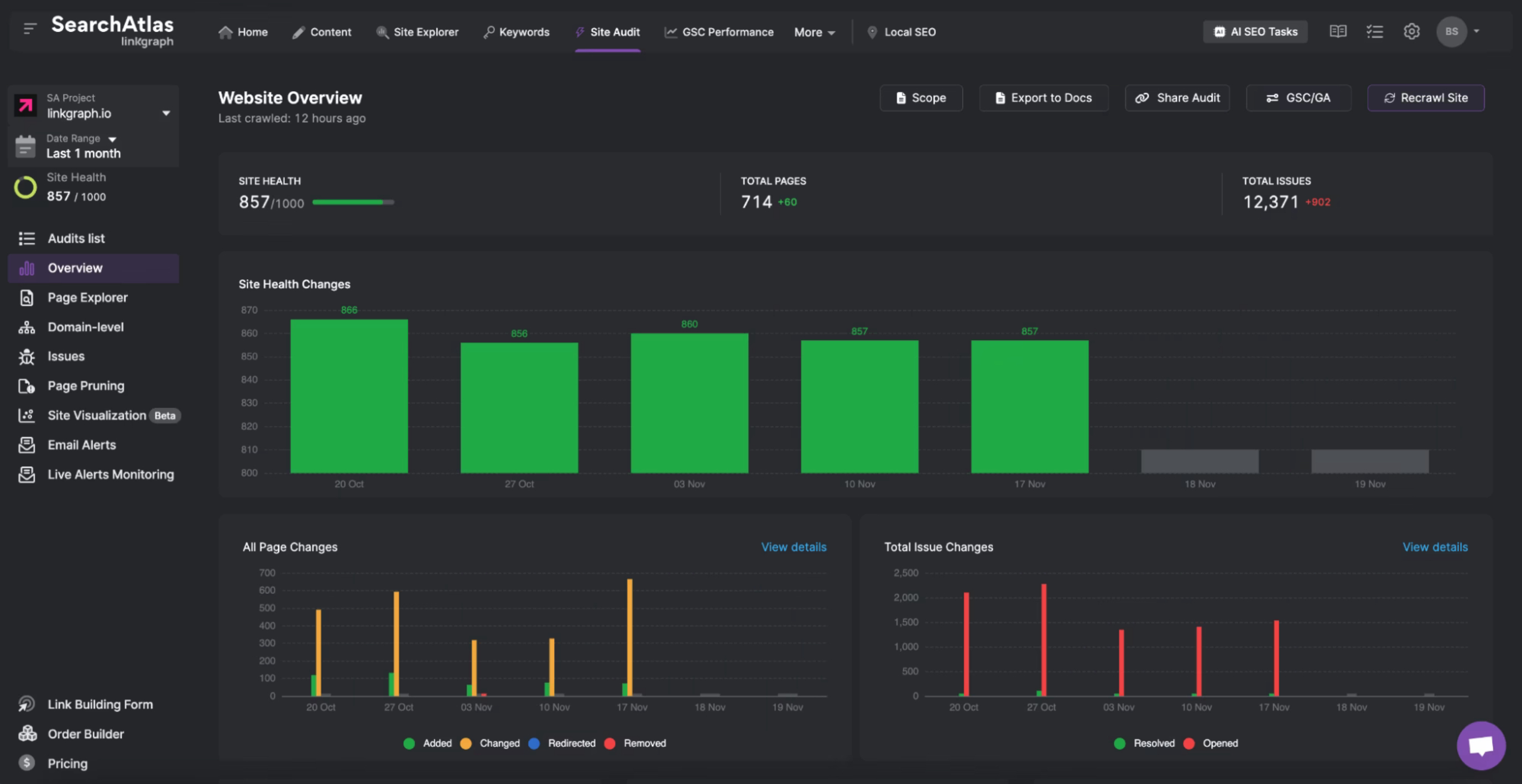The image size is (1522, 784).
Task: Go to the Keywords section
Action: click(516, 32)
